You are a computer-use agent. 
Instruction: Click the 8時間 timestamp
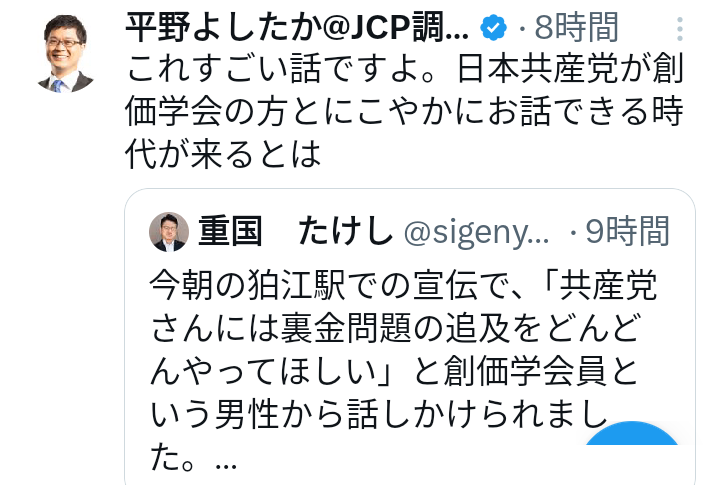click(x=576, y=27)
